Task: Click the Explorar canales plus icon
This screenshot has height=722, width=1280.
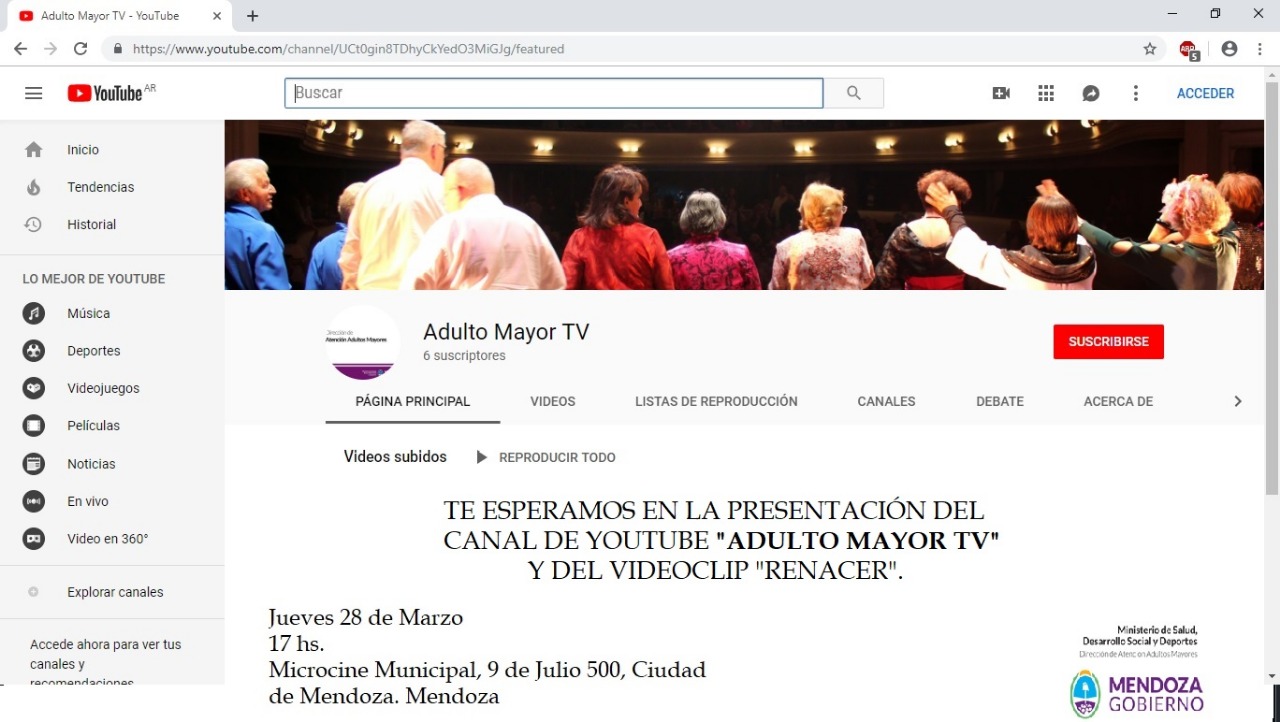Action: coord(33,592)
